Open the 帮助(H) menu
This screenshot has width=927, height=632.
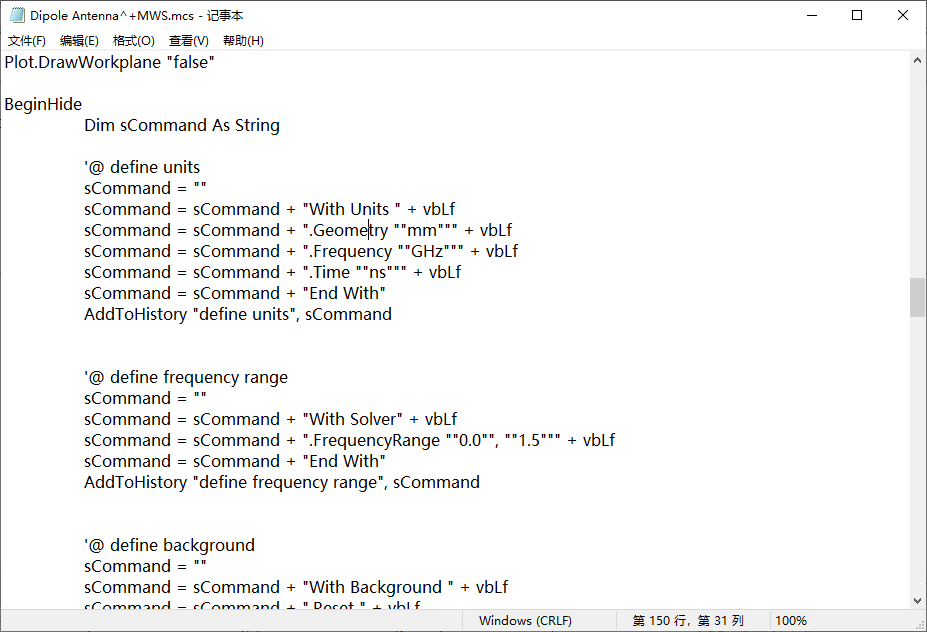[x=241, y=40]
